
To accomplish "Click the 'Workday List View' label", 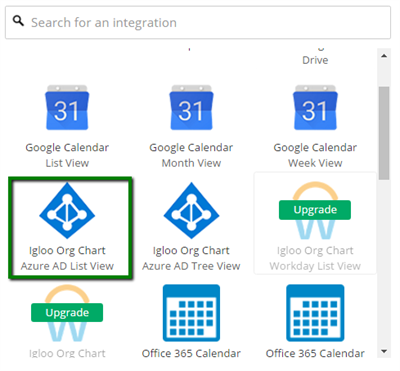I will (315, 266).
